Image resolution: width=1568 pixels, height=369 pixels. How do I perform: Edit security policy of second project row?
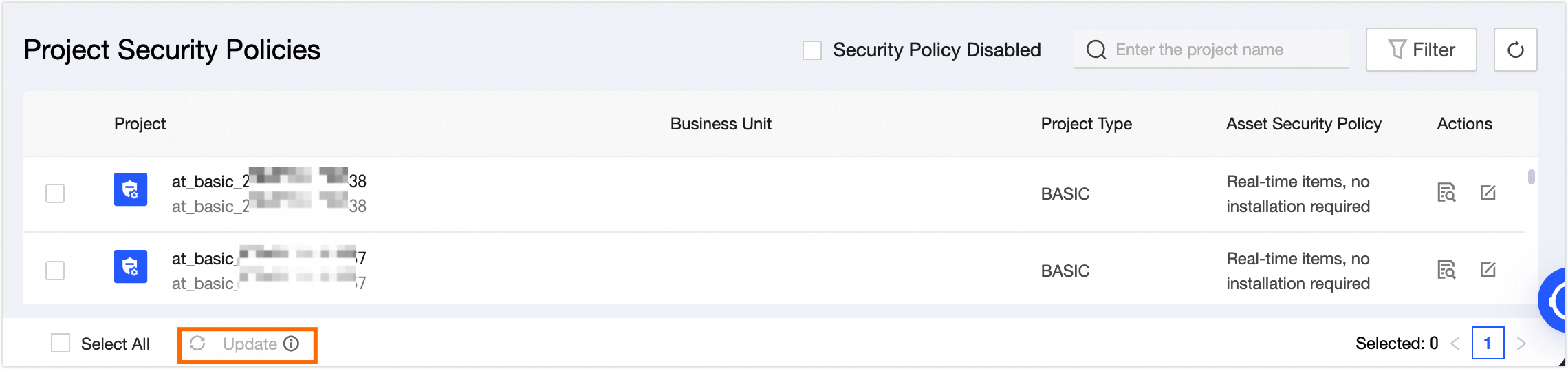[x=1488, y=270]
